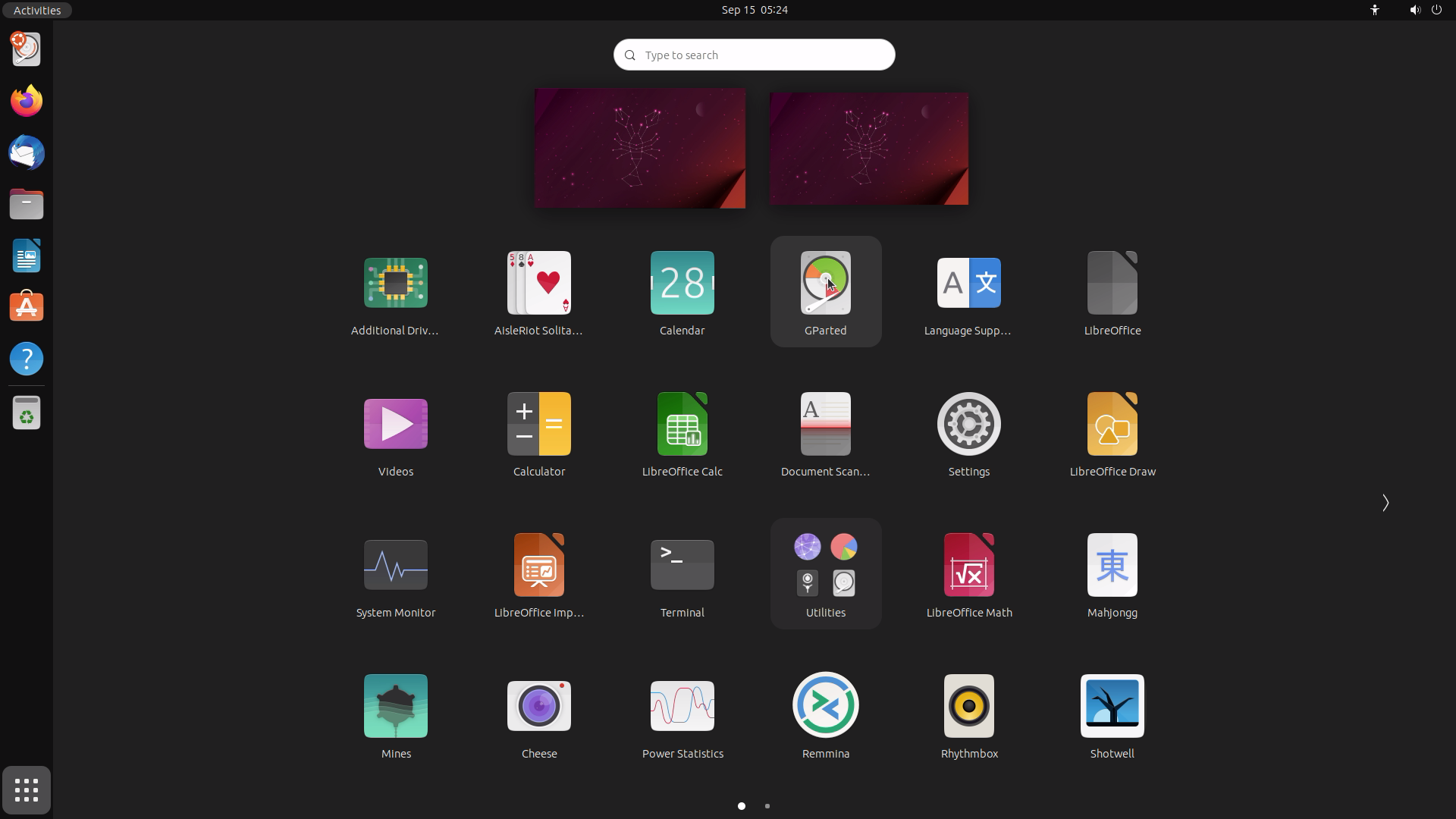Open Document Scanner
The height and width of the screenshot is (819, 1456).
pos(826,433)
